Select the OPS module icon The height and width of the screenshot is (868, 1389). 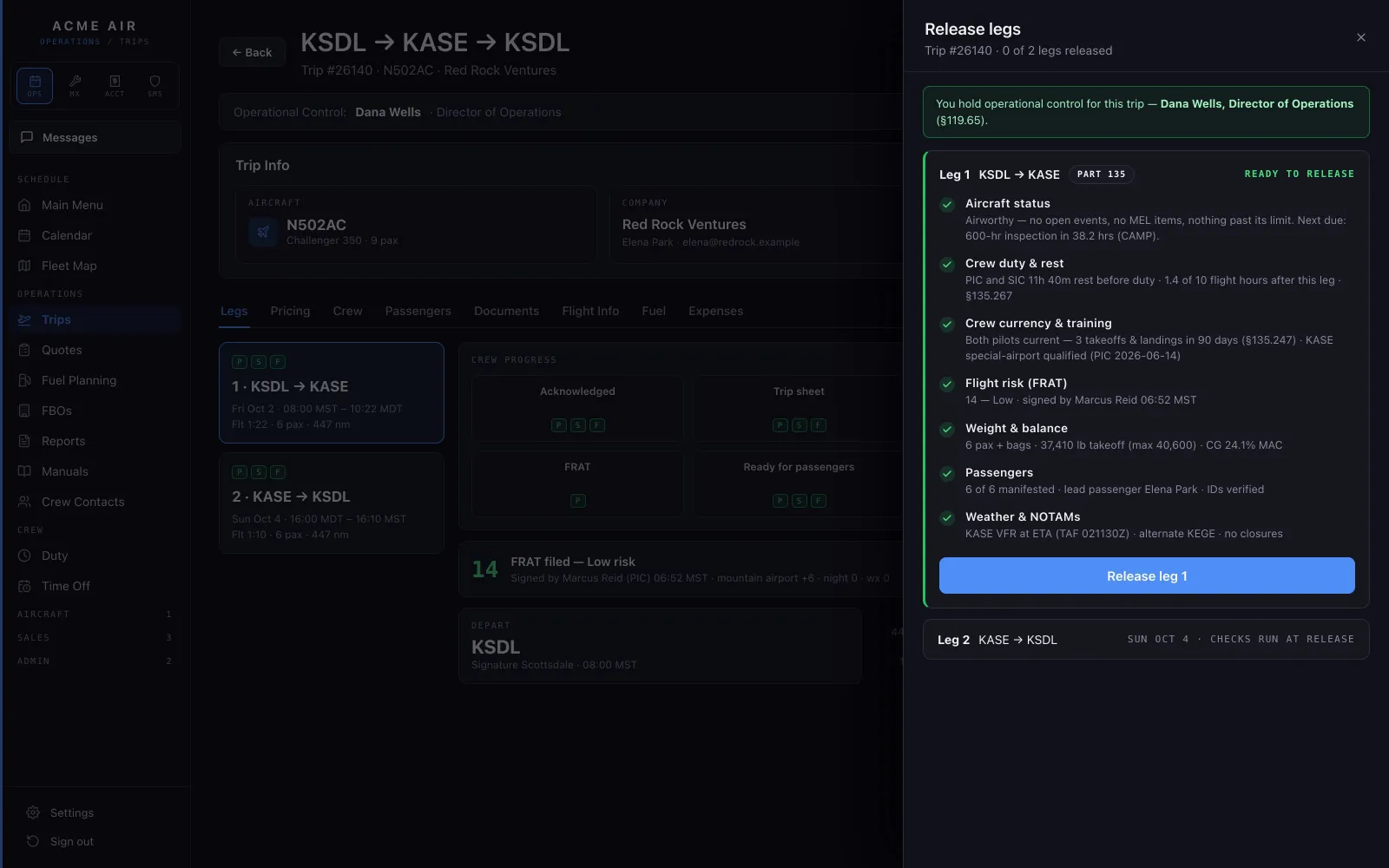coord(35,86)
